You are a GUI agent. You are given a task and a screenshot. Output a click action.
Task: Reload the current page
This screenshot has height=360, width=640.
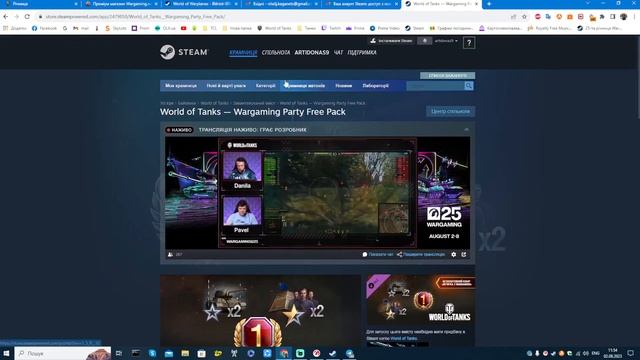pos(27,17)
